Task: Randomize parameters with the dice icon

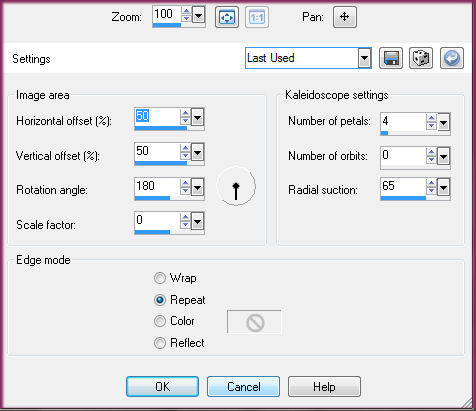Action: [x=421, y=58]
